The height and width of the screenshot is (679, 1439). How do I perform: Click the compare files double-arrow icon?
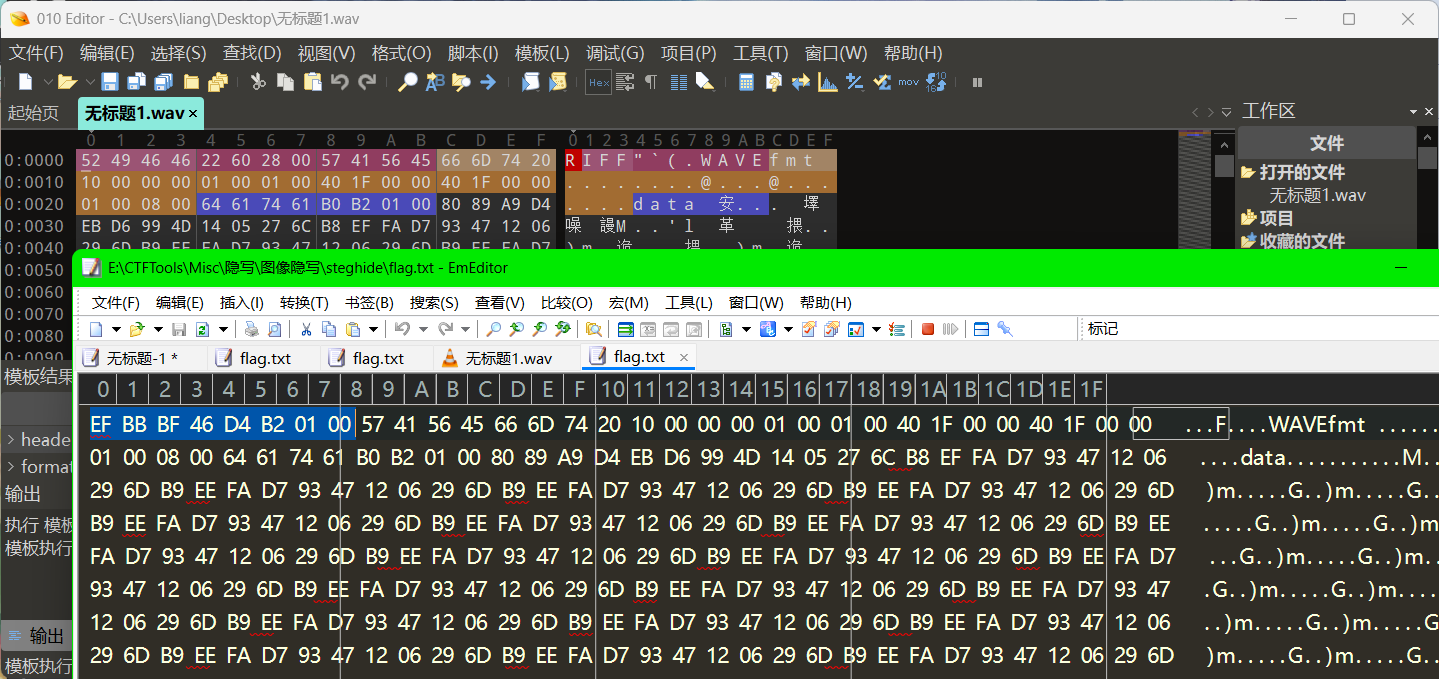point(800,82)
